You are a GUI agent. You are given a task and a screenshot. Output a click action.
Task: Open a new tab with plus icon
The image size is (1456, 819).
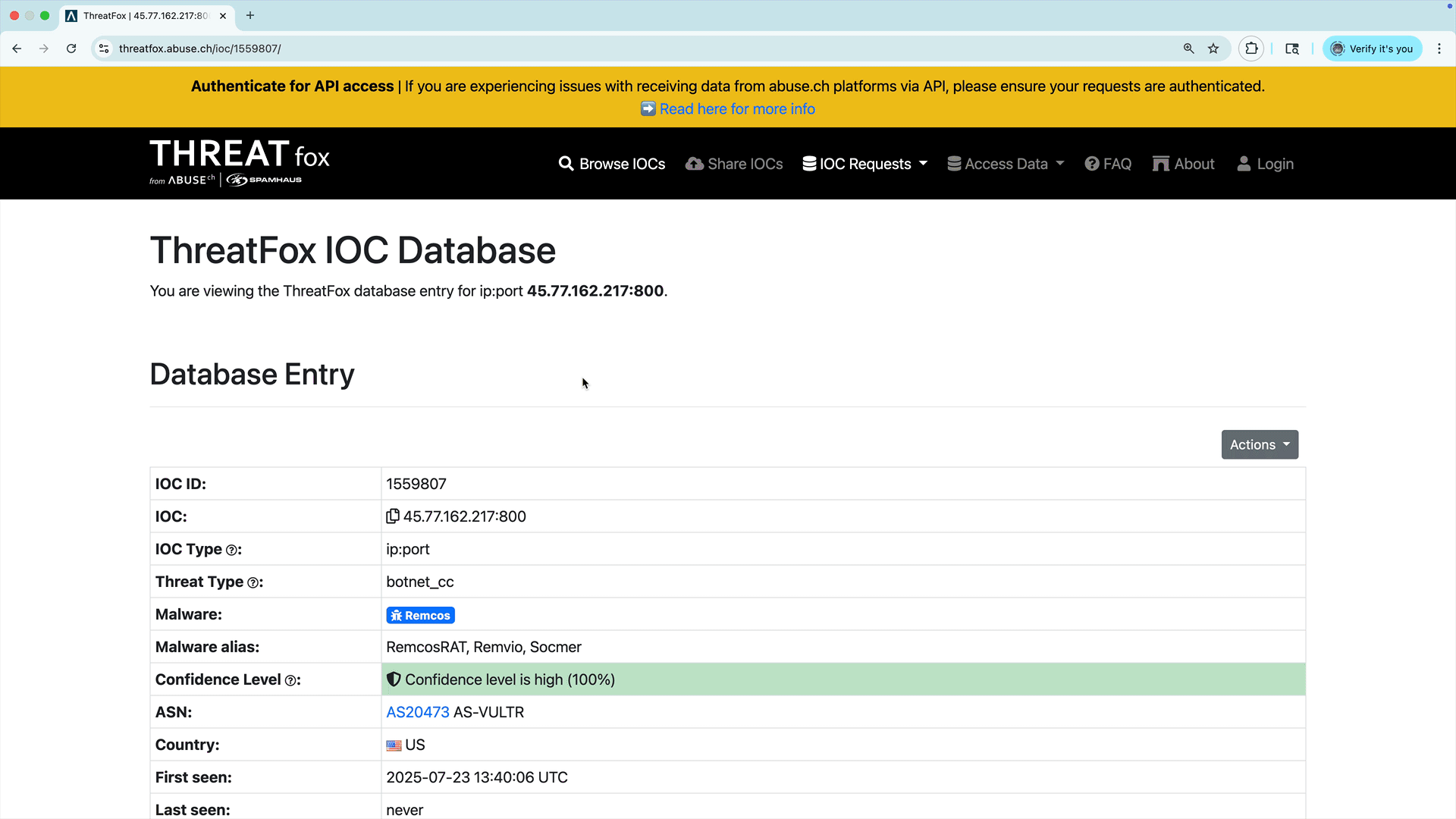250,15
